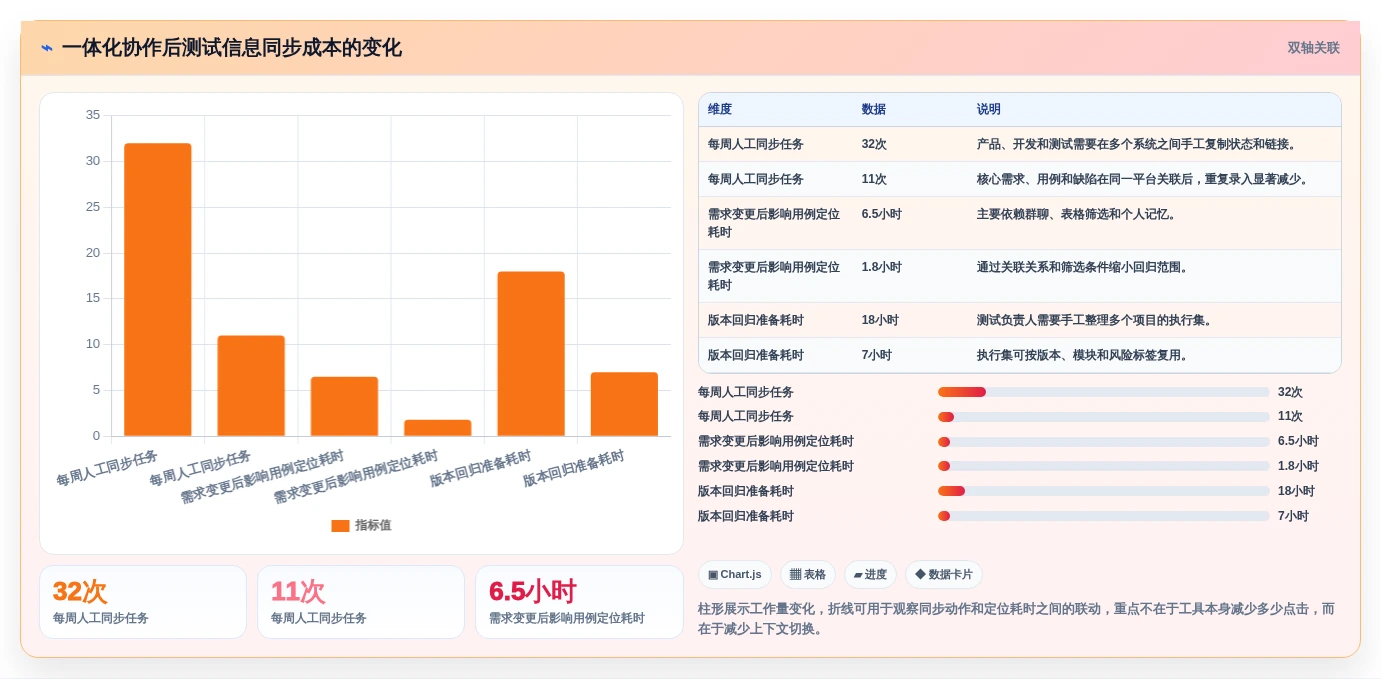Open the red 6.5小时 summary card
This screenshot has height=679, width=1381.
[x=579, y=602]
